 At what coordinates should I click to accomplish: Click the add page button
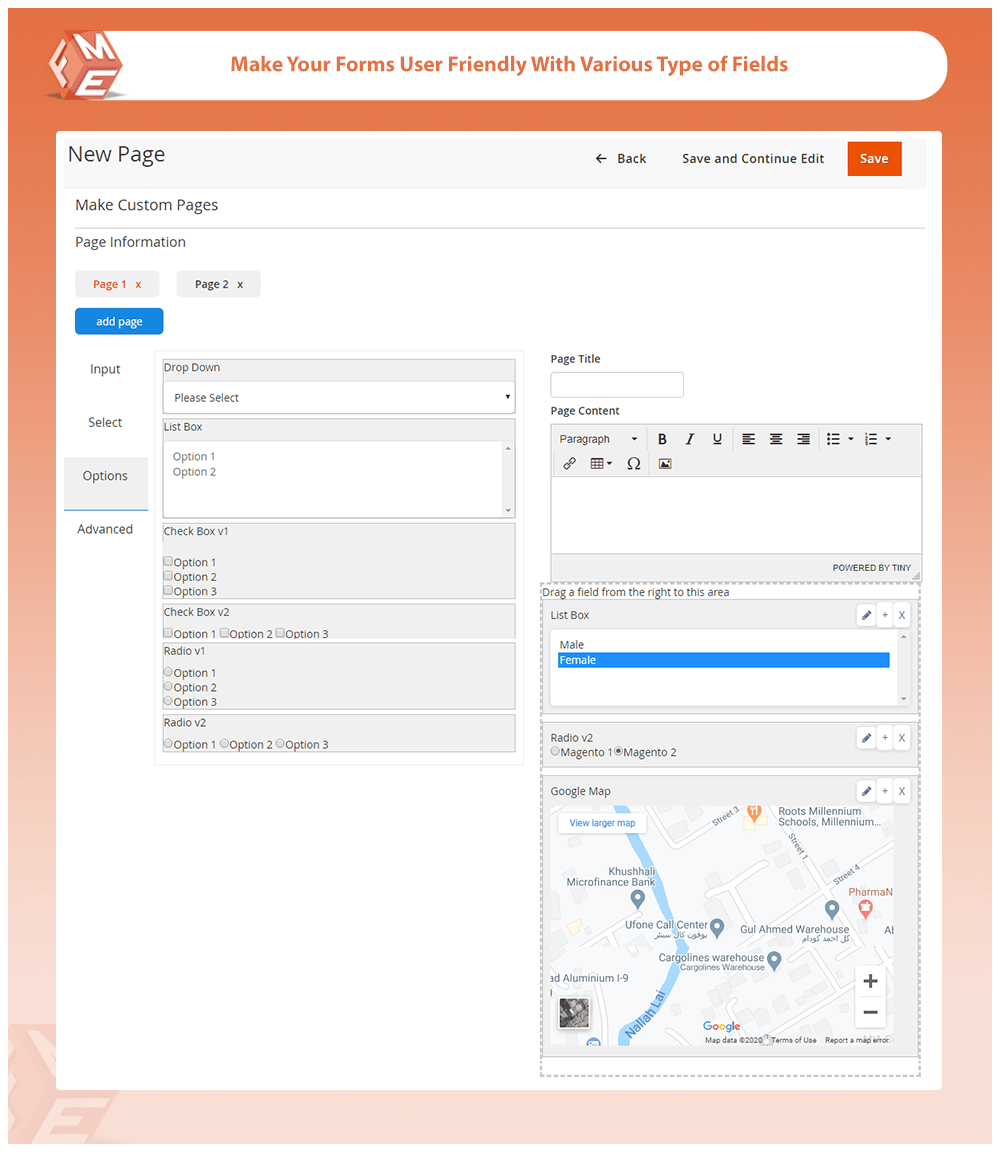click(x=119, y=322)
